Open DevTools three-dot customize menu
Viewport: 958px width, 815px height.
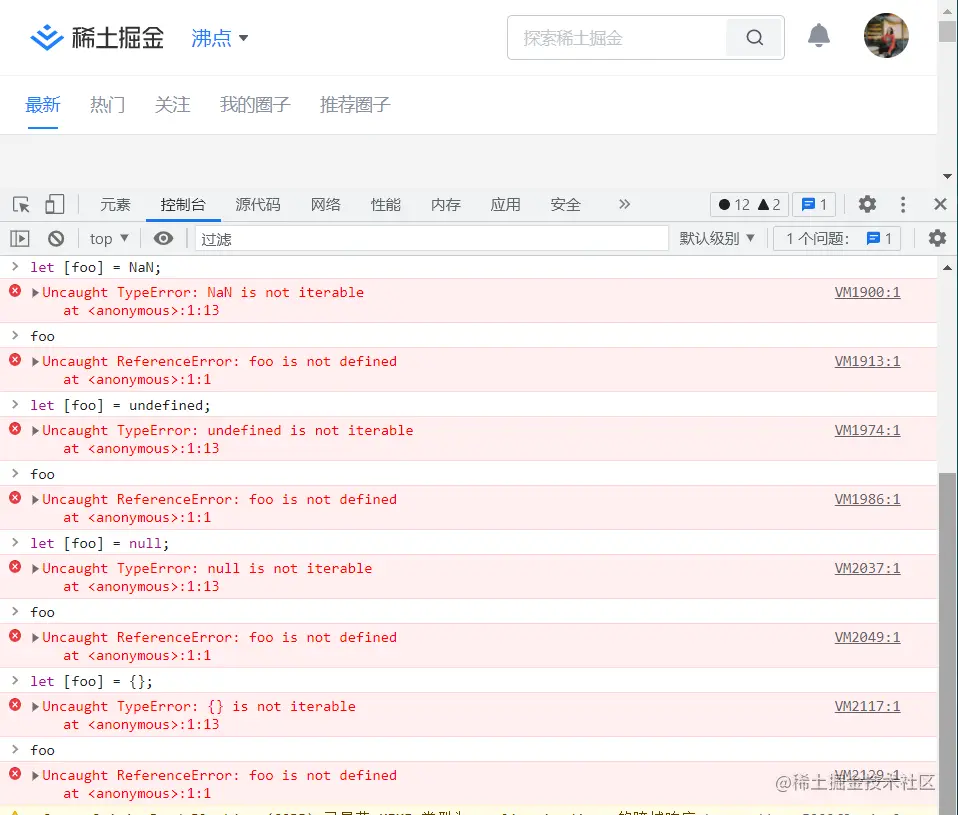point(903,204)
